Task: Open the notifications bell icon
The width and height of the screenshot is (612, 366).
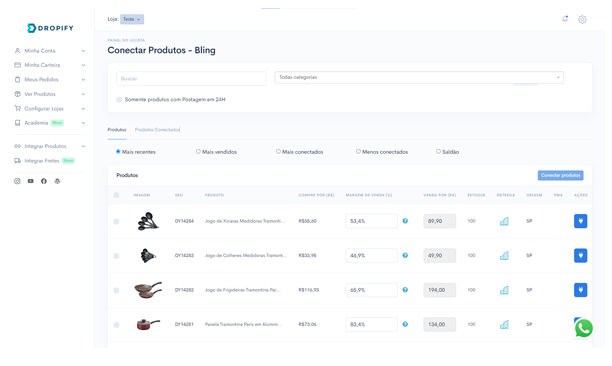Action: (565, 19)
